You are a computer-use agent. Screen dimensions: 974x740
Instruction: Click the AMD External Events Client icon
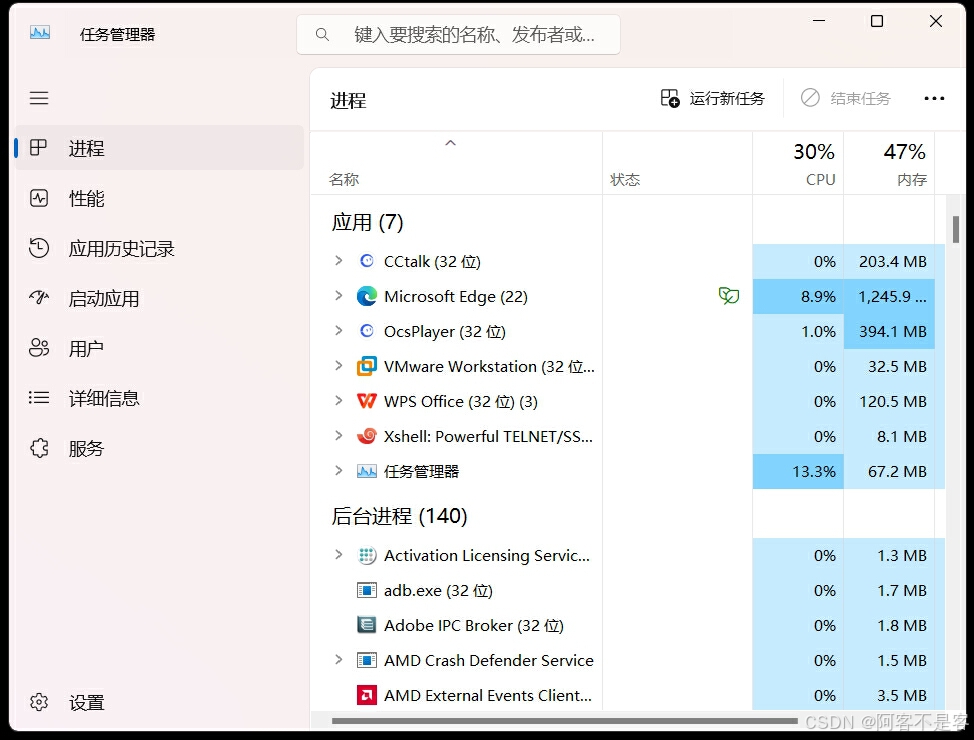coord(366,695)
